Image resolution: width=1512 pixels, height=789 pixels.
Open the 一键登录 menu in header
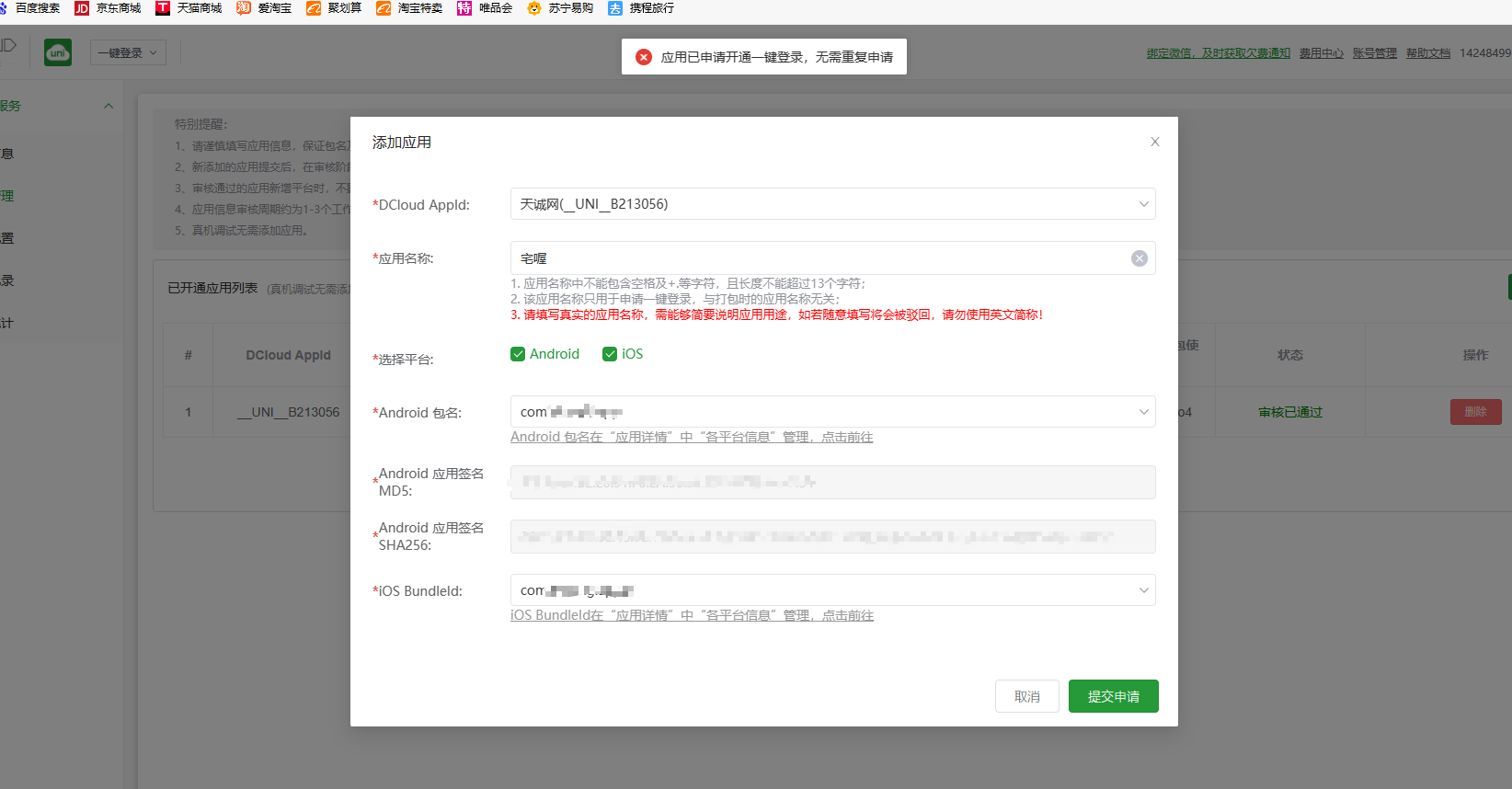[x=128, y=52]
